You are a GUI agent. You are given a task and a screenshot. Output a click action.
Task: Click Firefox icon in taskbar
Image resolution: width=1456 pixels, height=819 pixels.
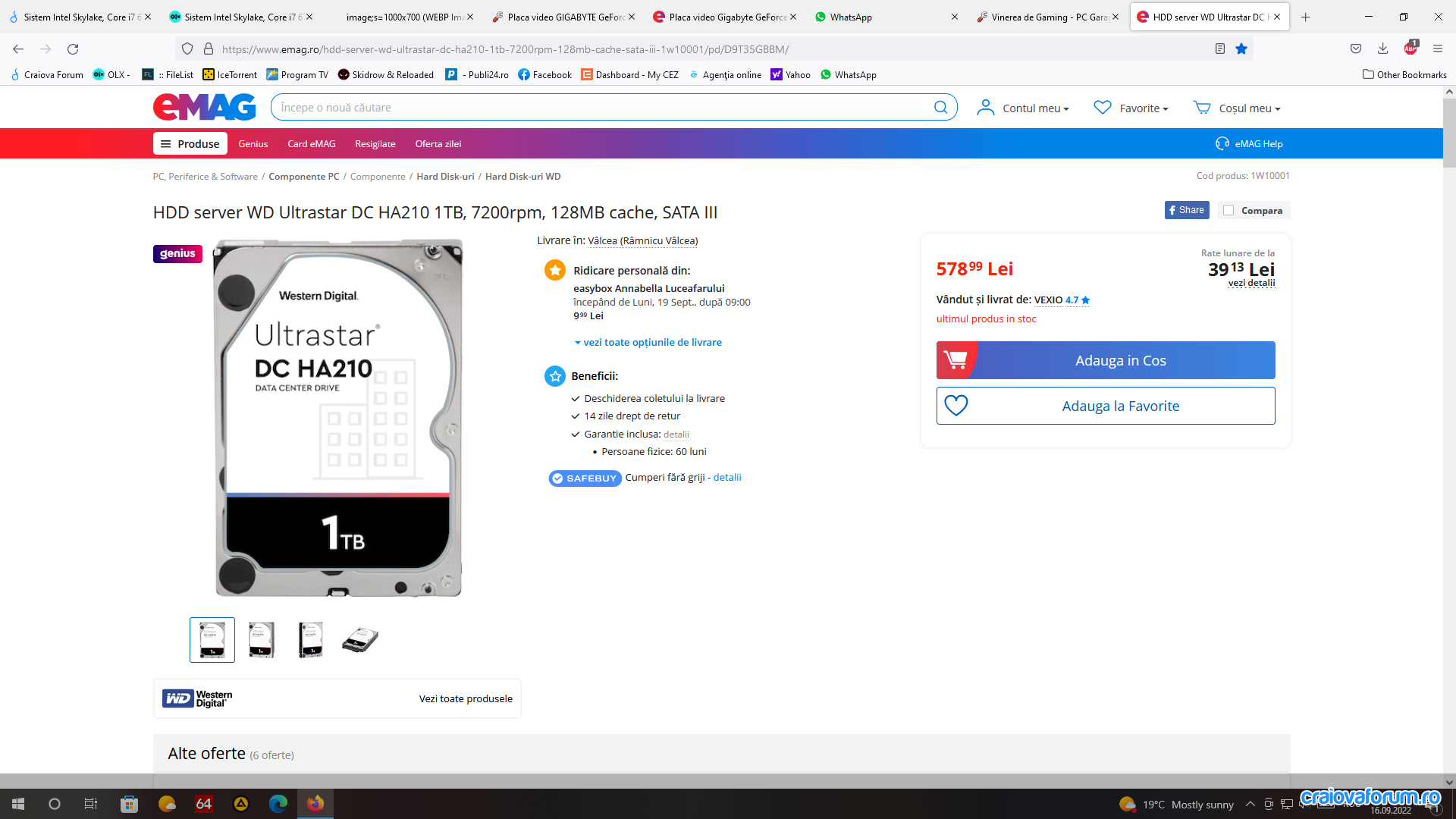click(x=315, y=804)
